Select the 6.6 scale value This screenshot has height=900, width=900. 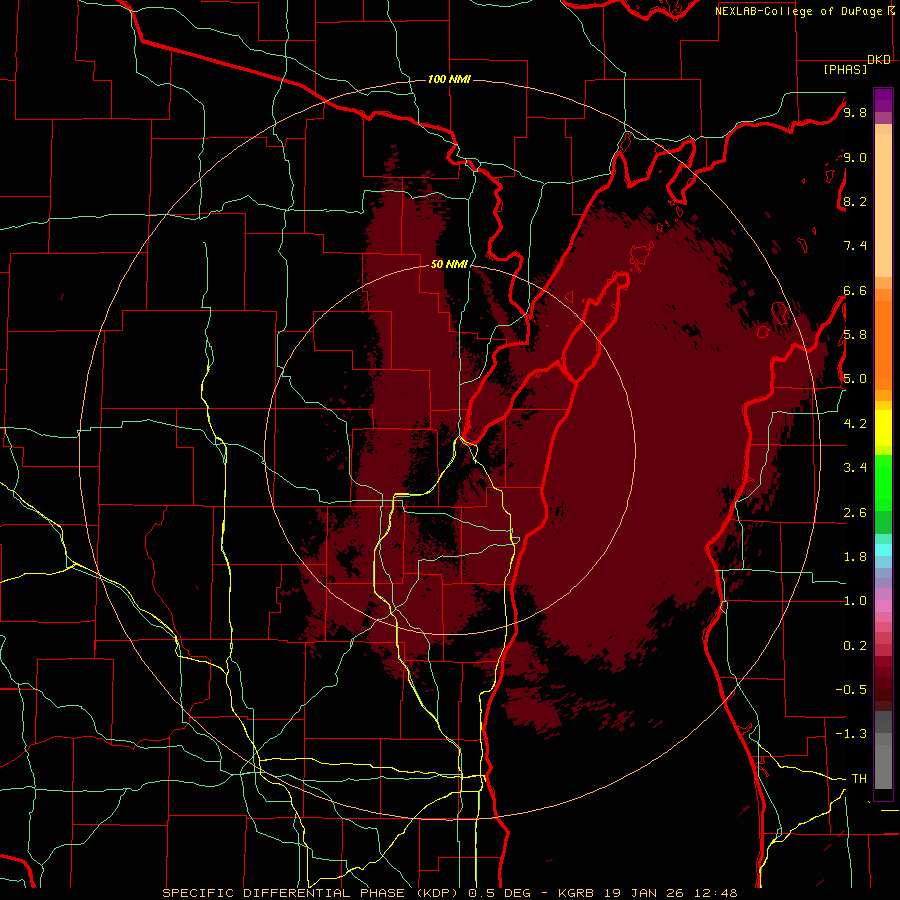pos(855,290)
